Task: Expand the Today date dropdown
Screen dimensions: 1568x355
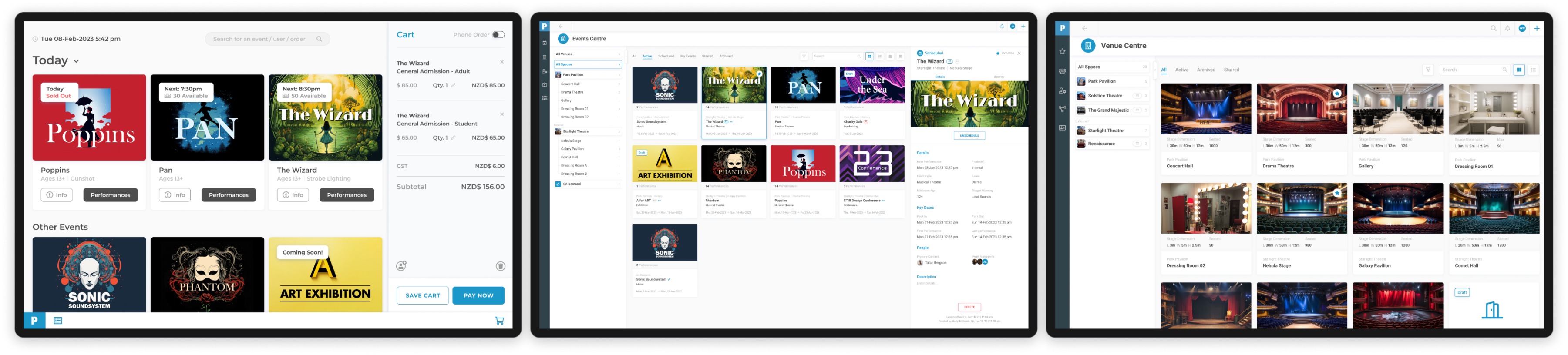Action: pos(76,61)
